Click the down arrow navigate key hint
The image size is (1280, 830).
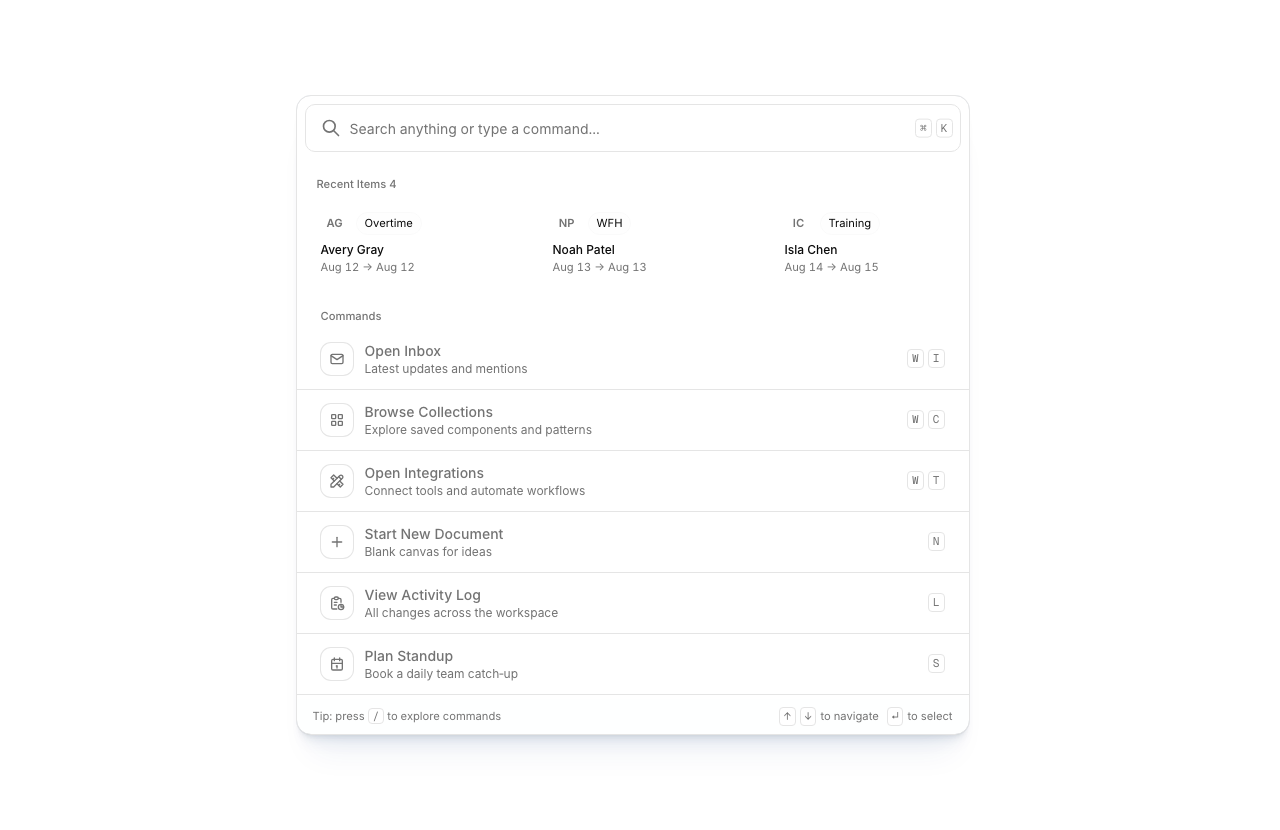(808, 716)
